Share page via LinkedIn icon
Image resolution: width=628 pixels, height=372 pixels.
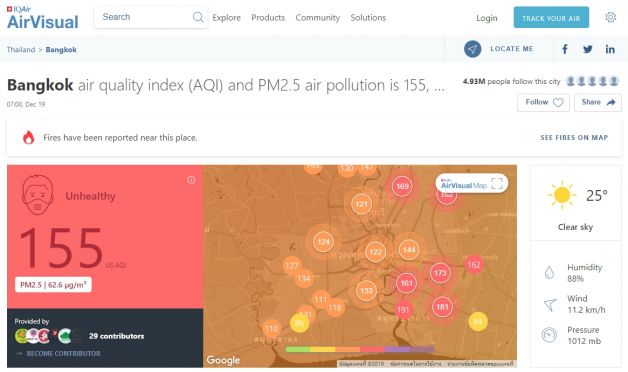coord(610,49)
